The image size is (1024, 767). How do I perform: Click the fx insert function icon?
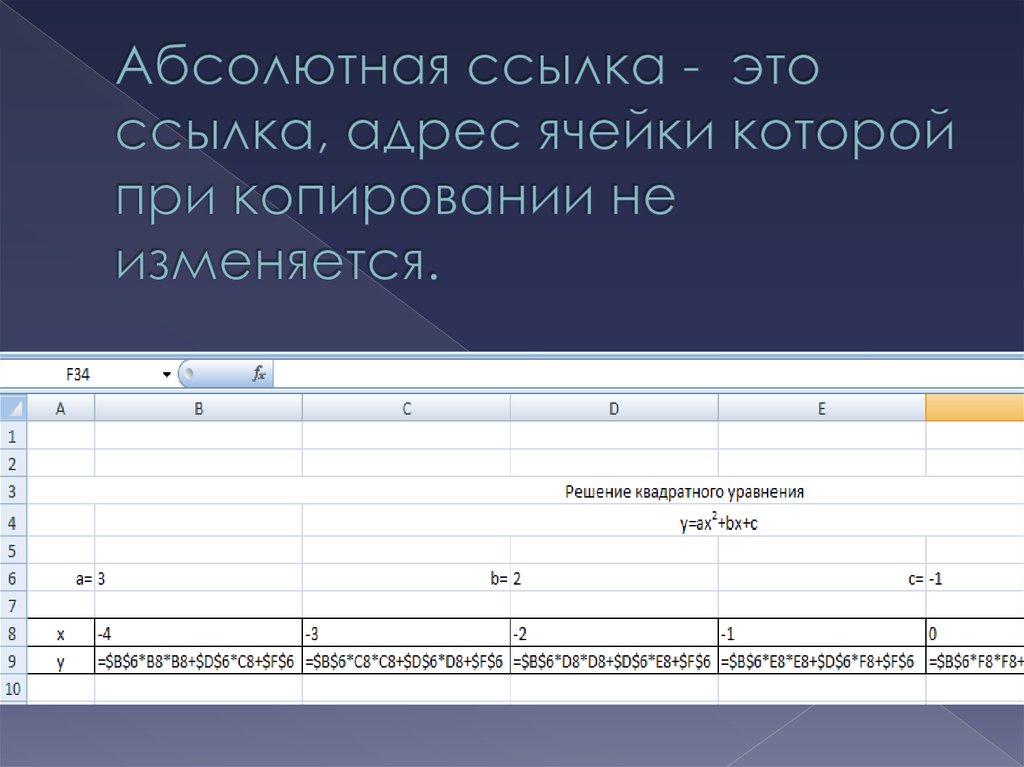[x=259, y=374]
